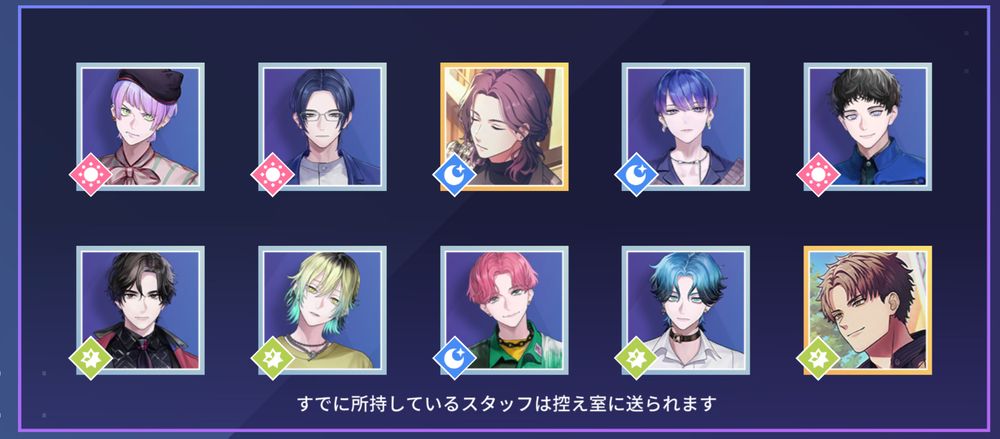Click the pink sun badge on glasses character

(x=272, y=174)
